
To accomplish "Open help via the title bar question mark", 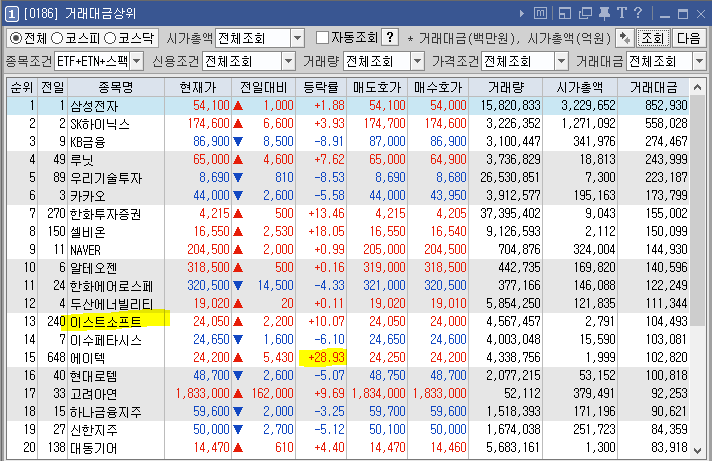I will (638, 13).
